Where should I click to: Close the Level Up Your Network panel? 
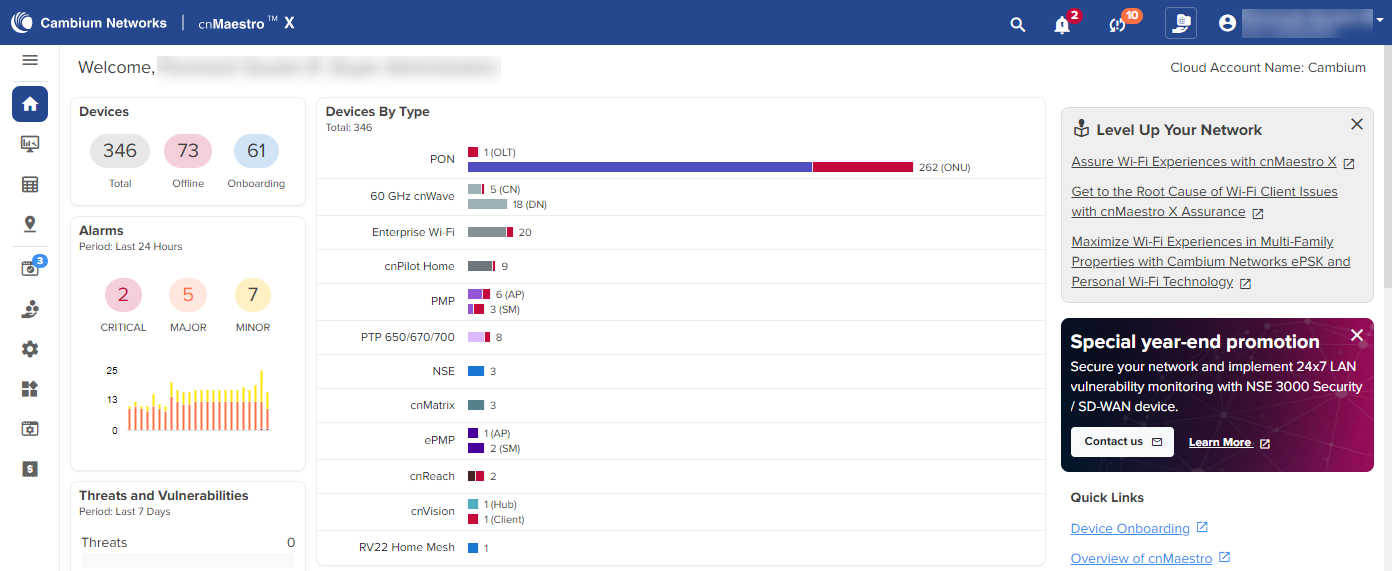(x=1356, y=125)
